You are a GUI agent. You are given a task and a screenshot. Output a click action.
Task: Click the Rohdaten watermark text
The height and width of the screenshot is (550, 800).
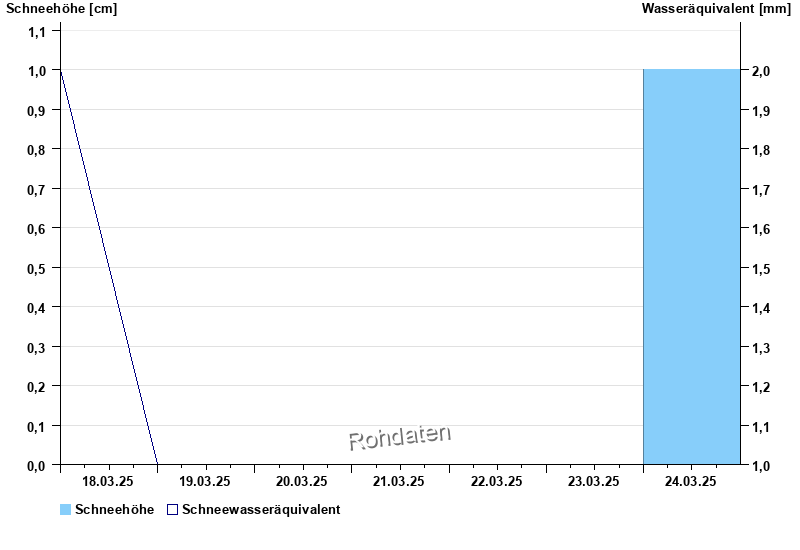tap(400, 437)
